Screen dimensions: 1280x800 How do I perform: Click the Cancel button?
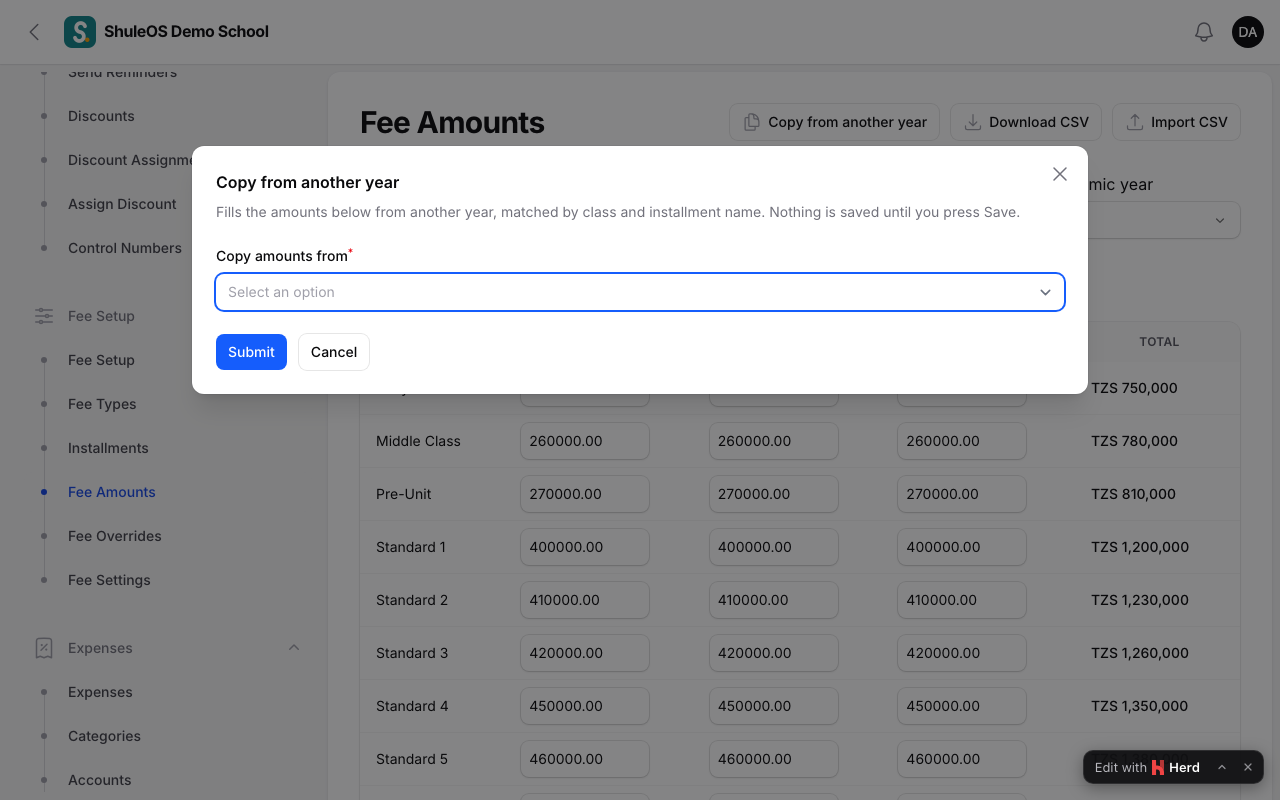click(334, 352)
